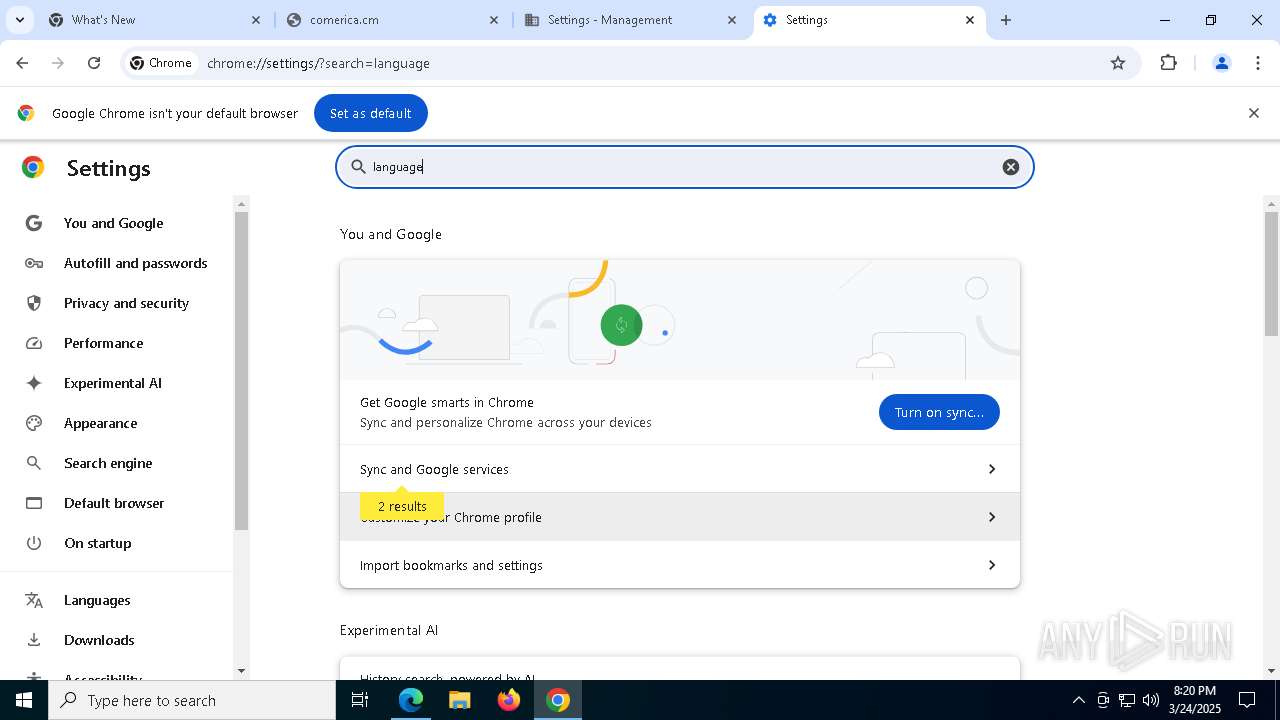Launch Firefox from taskbar
This screenshot has height=720, width=1280.
coord(508,700)
